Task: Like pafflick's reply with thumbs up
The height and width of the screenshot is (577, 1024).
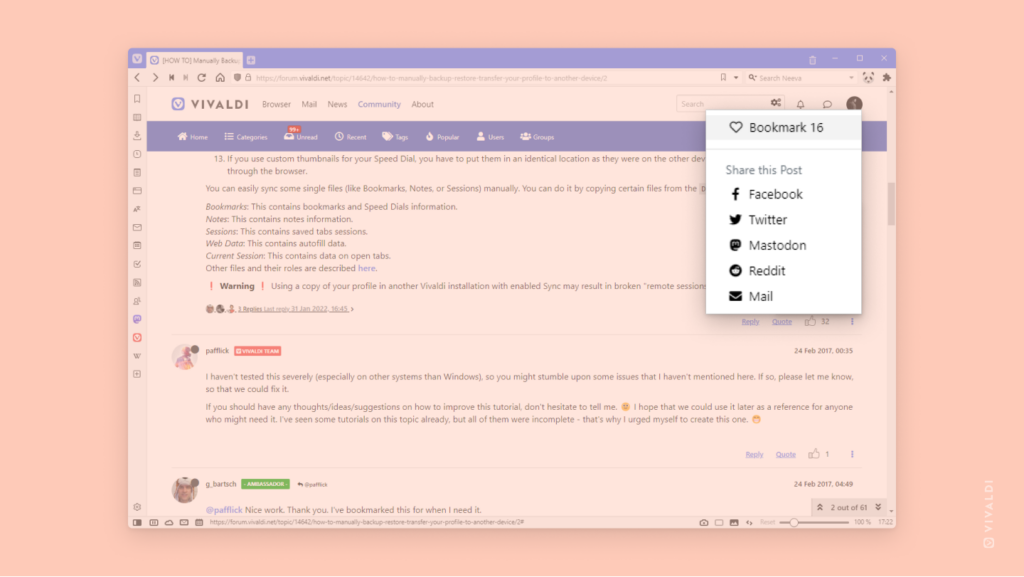Action: 814,454
